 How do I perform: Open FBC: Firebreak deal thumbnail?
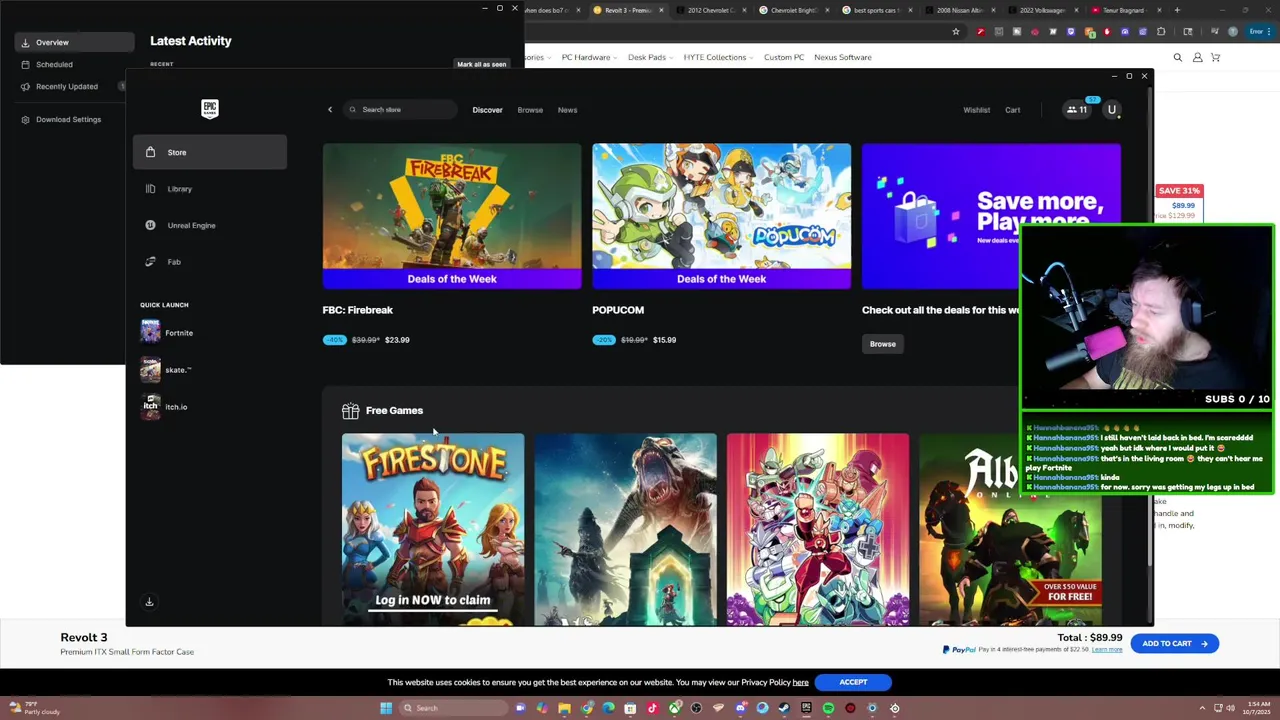[452, 216]
